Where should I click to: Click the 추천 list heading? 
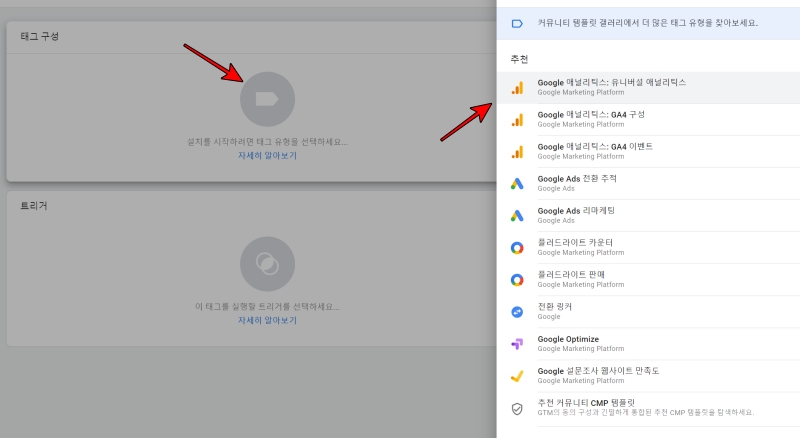pos(519,59)
